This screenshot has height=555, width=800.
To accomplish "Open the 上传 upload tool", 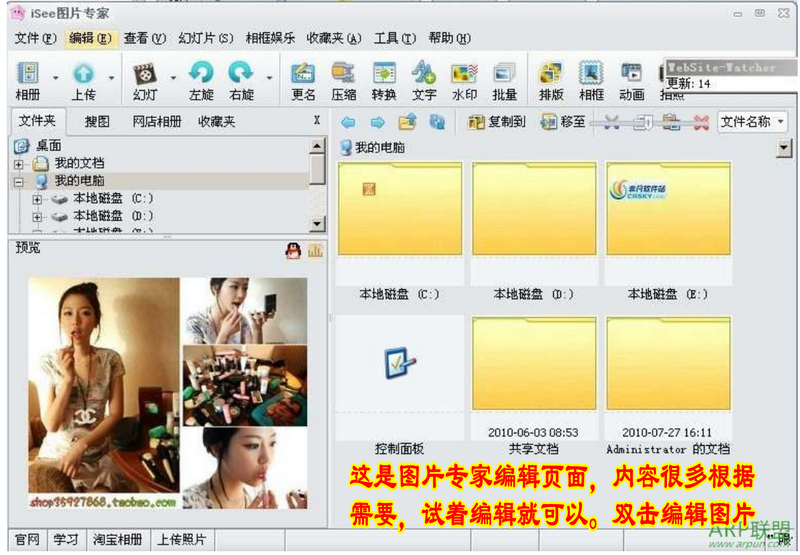I will coord(84,81).
